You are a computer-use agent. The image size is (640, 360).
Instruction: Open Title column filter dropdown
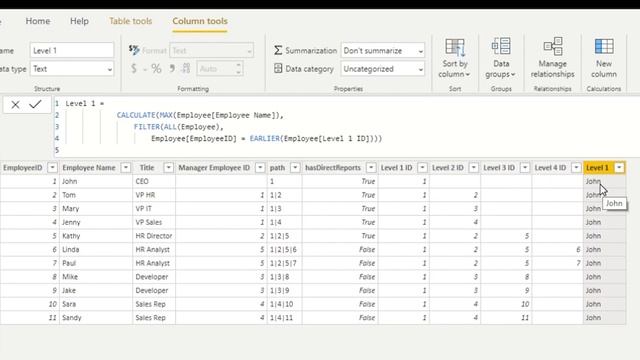pos(168,168)
